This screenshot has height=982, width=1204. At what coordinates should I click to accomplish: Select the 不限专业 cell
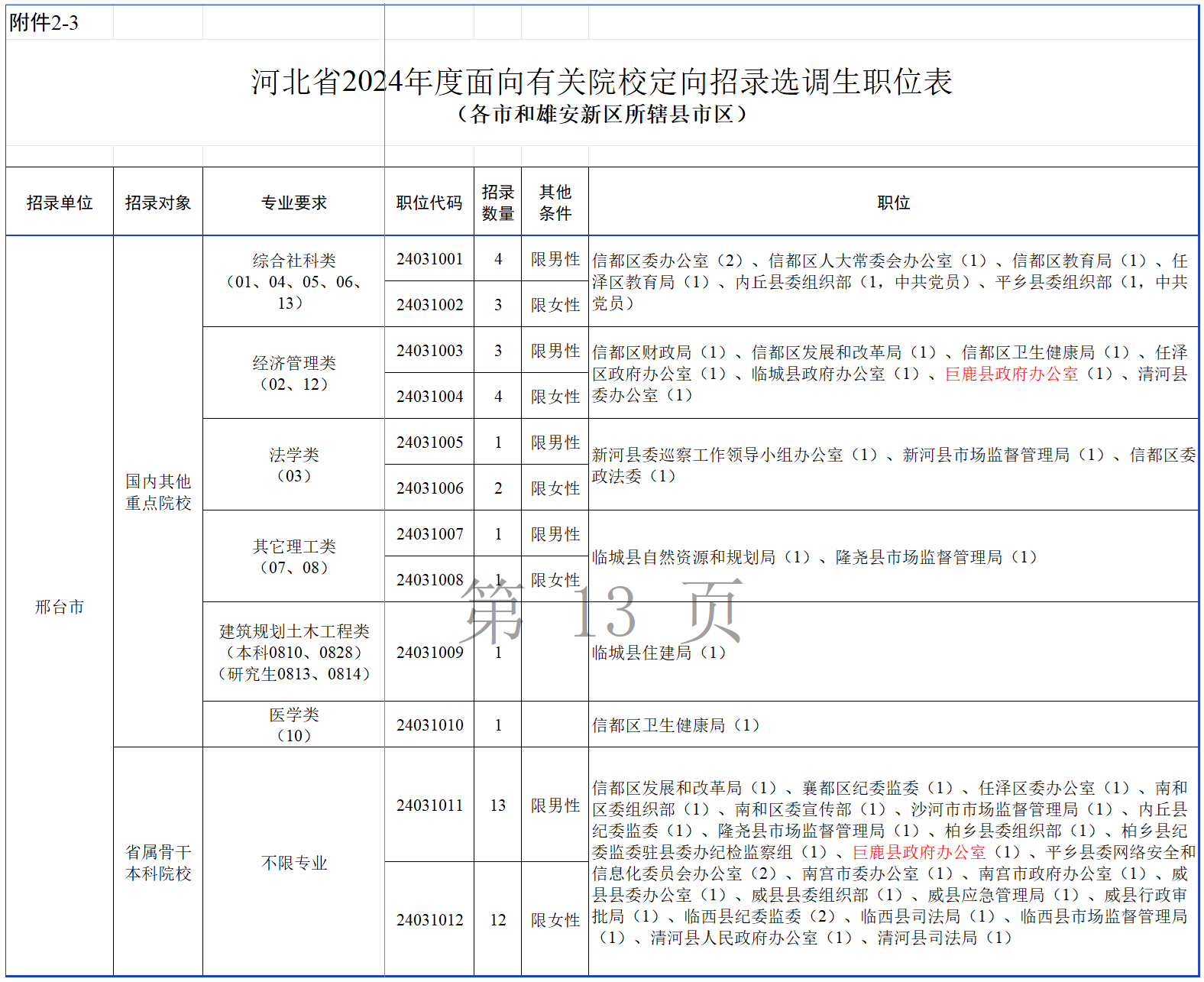point(294,862)
